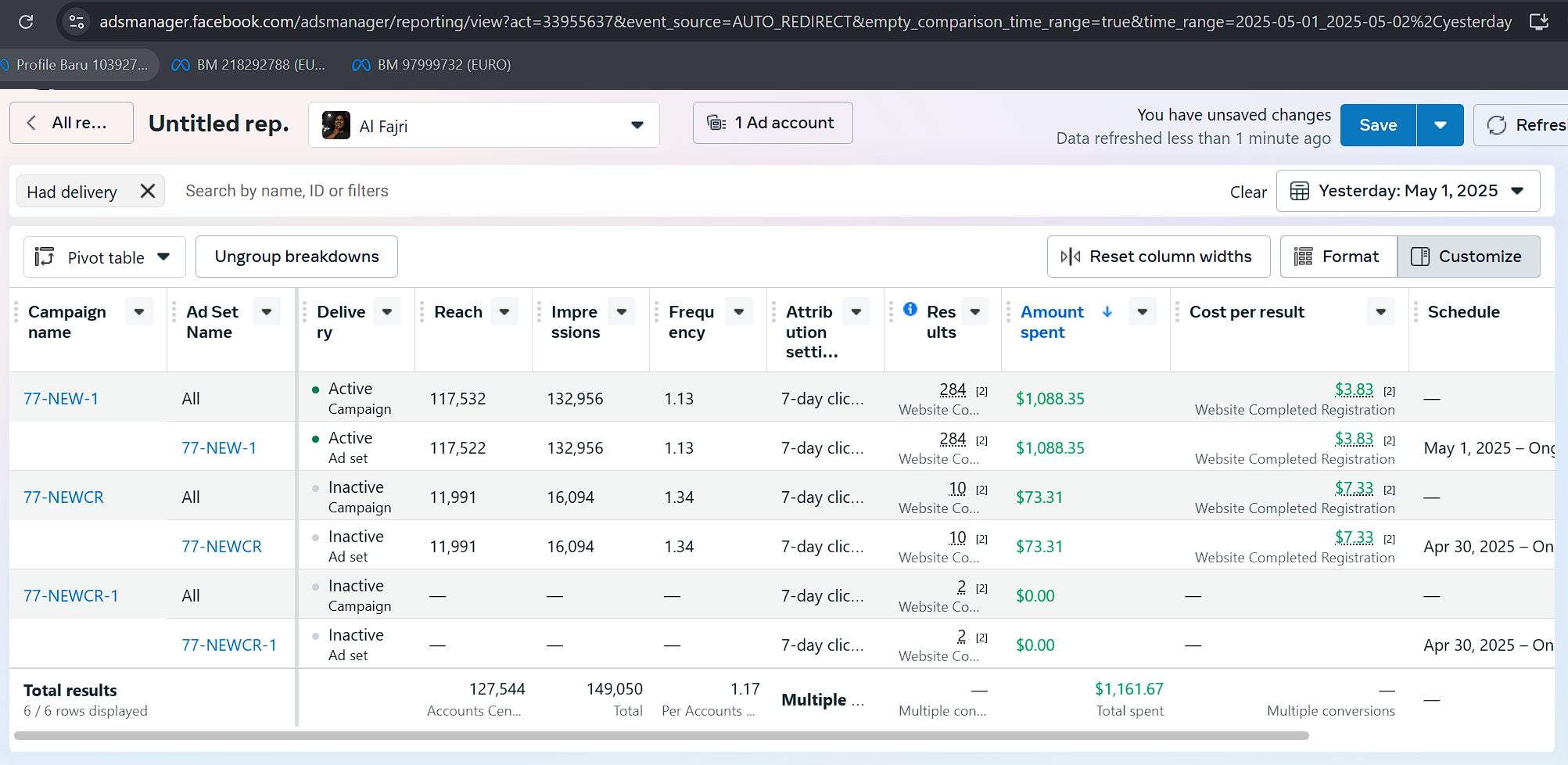Click Ungroup breakdowns button
The height and width of the screenshot is (765, 1568).
296,257
